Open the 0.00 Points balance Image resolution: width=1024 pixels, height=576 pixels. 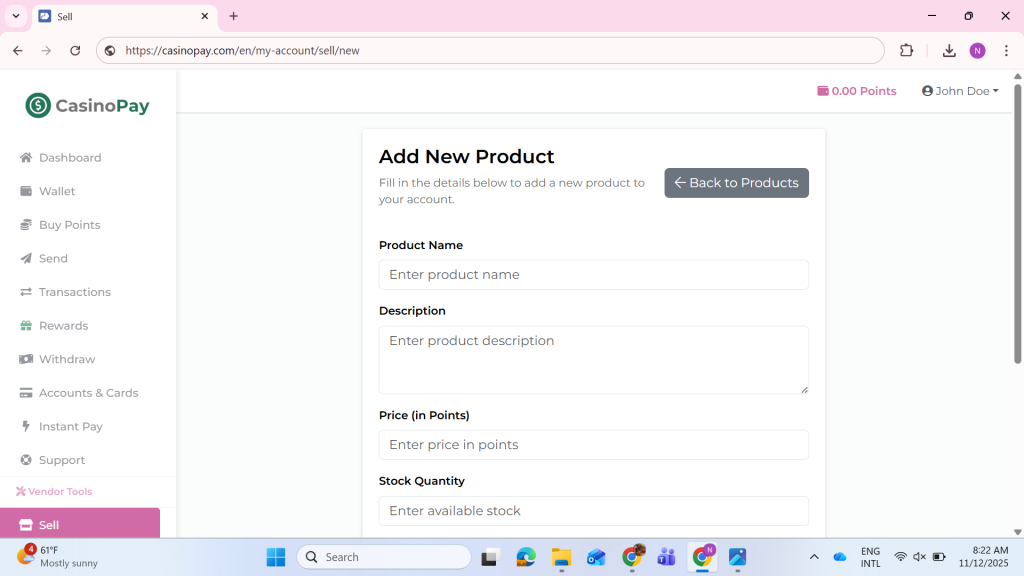click(x=856, y=90)
